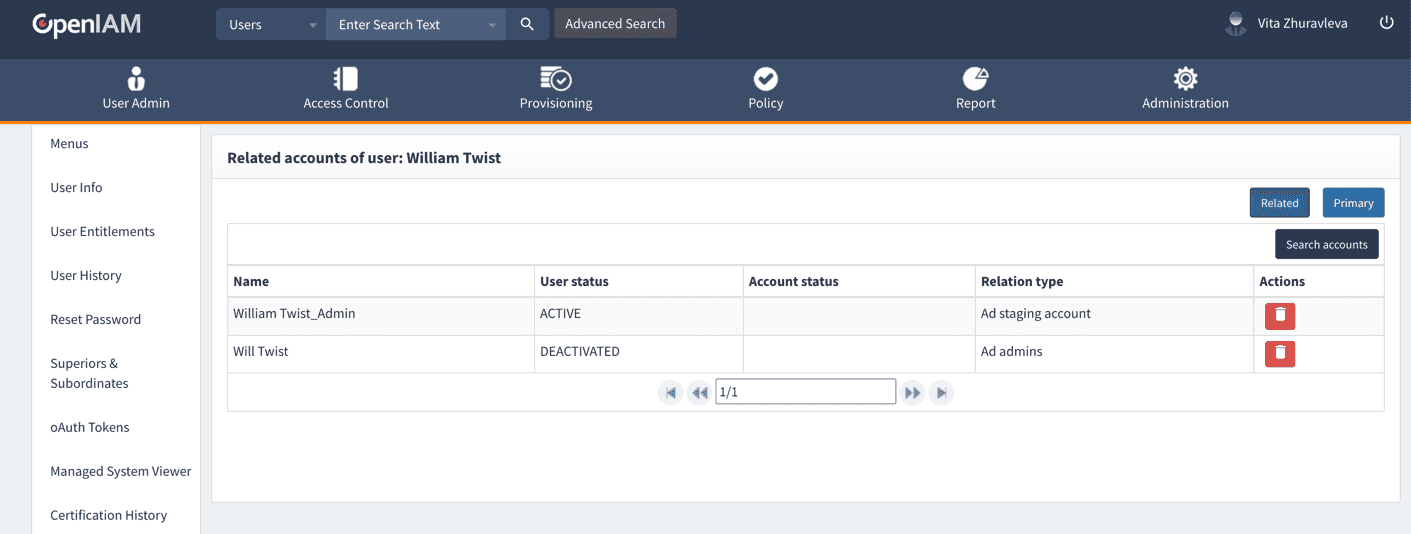The image size is (1411, 534).
Task: Click the magnifier search icon
Action: pos(527,24)
